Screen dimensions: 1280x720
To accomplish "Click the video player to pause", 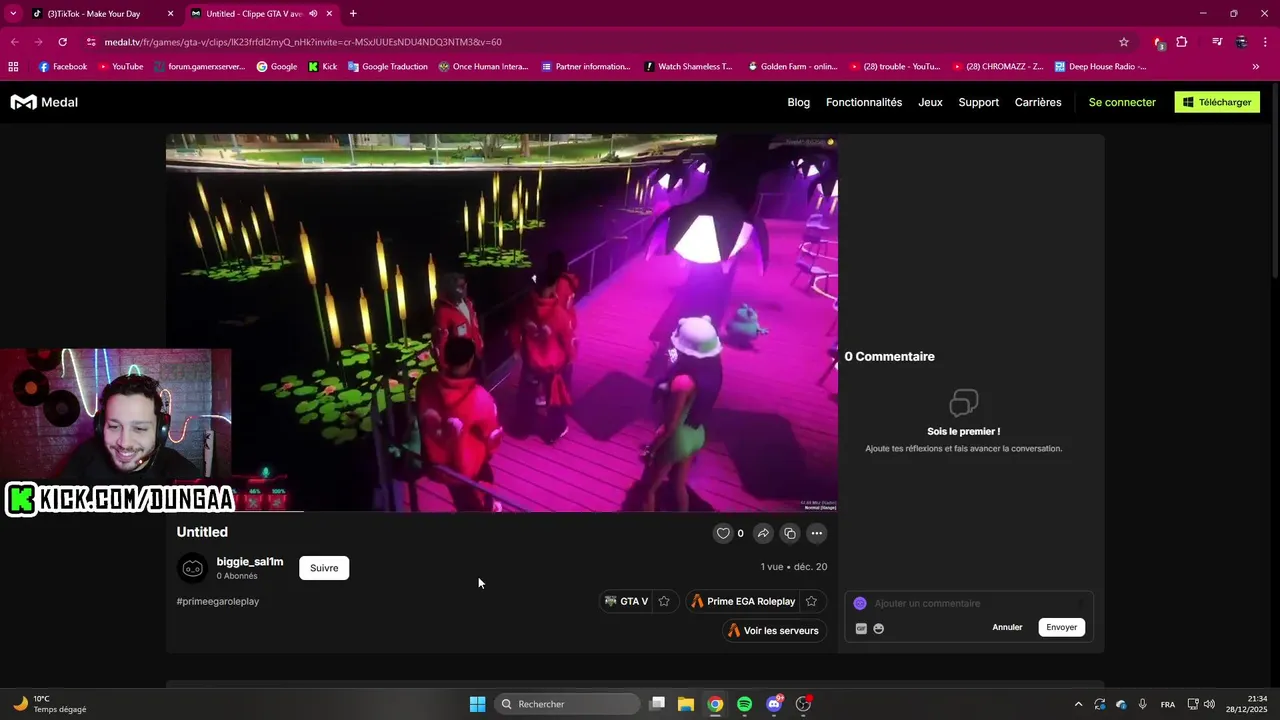I will point(502,322).
